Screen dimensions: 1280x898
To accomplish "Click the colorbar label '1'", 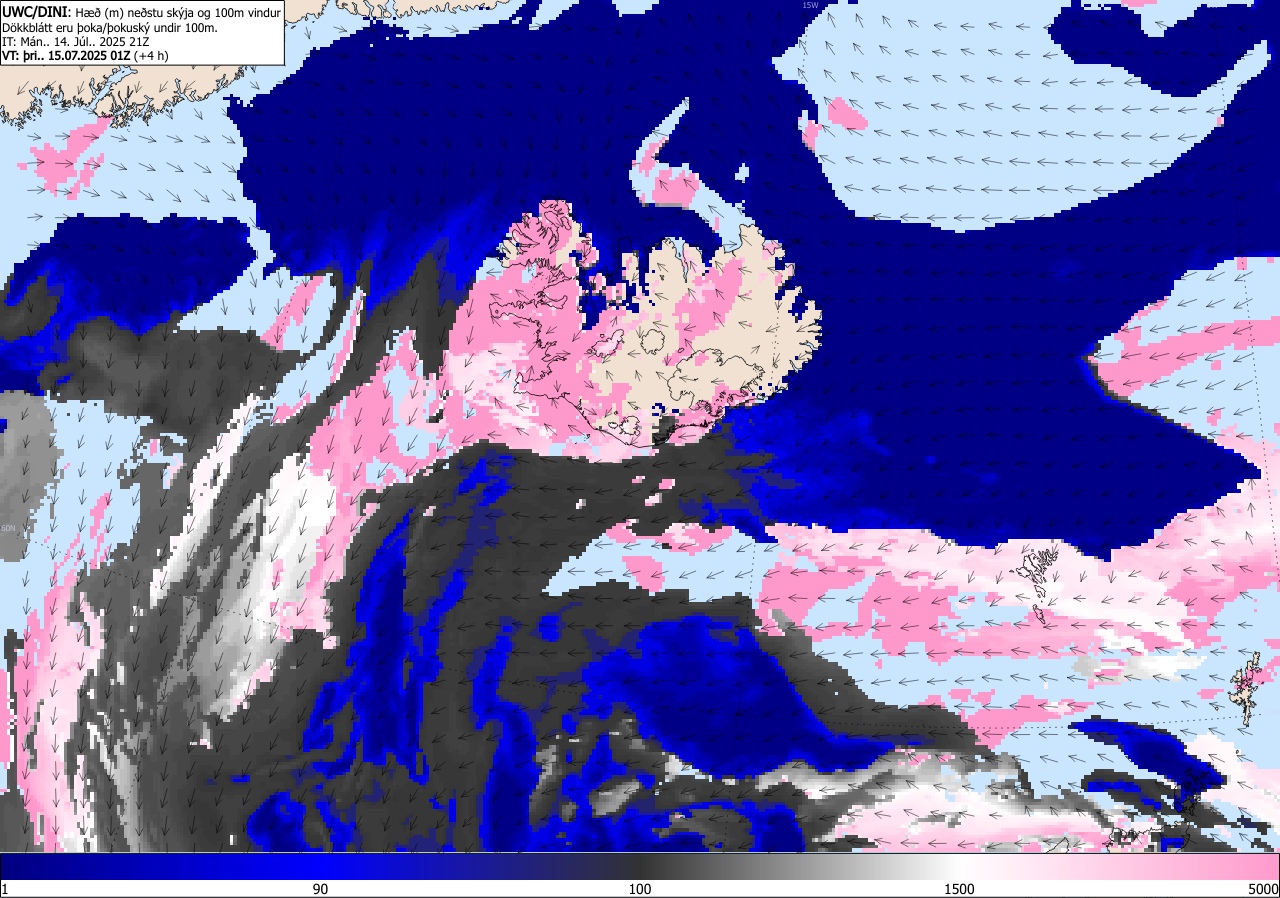I will click(5, 889).
